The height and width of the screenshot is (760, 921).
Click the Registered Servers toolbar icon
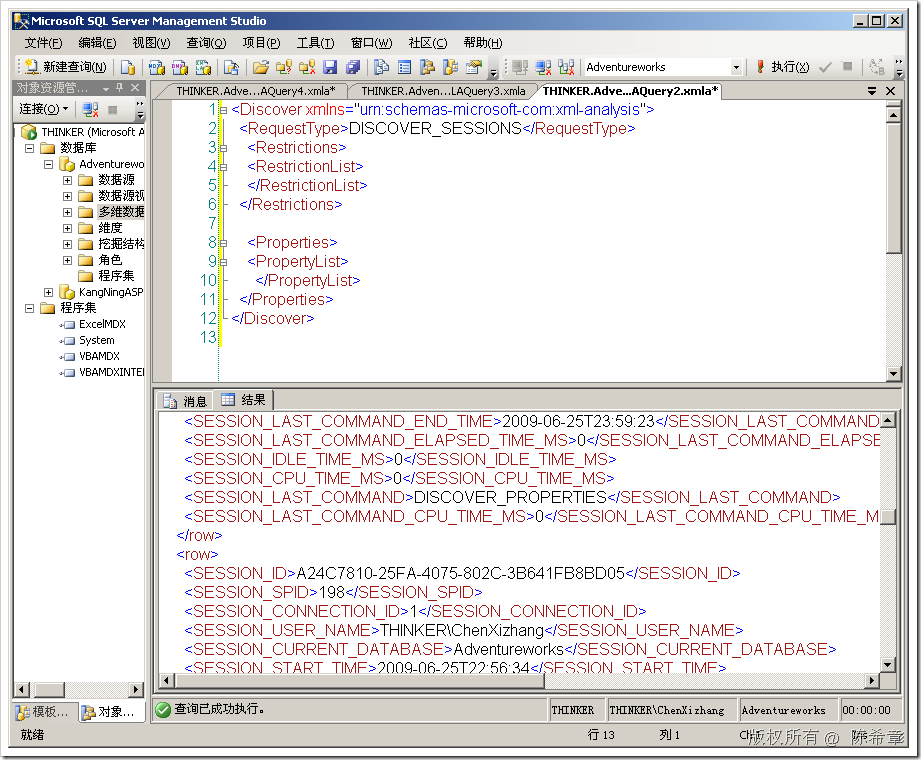(x=382, y=67)
